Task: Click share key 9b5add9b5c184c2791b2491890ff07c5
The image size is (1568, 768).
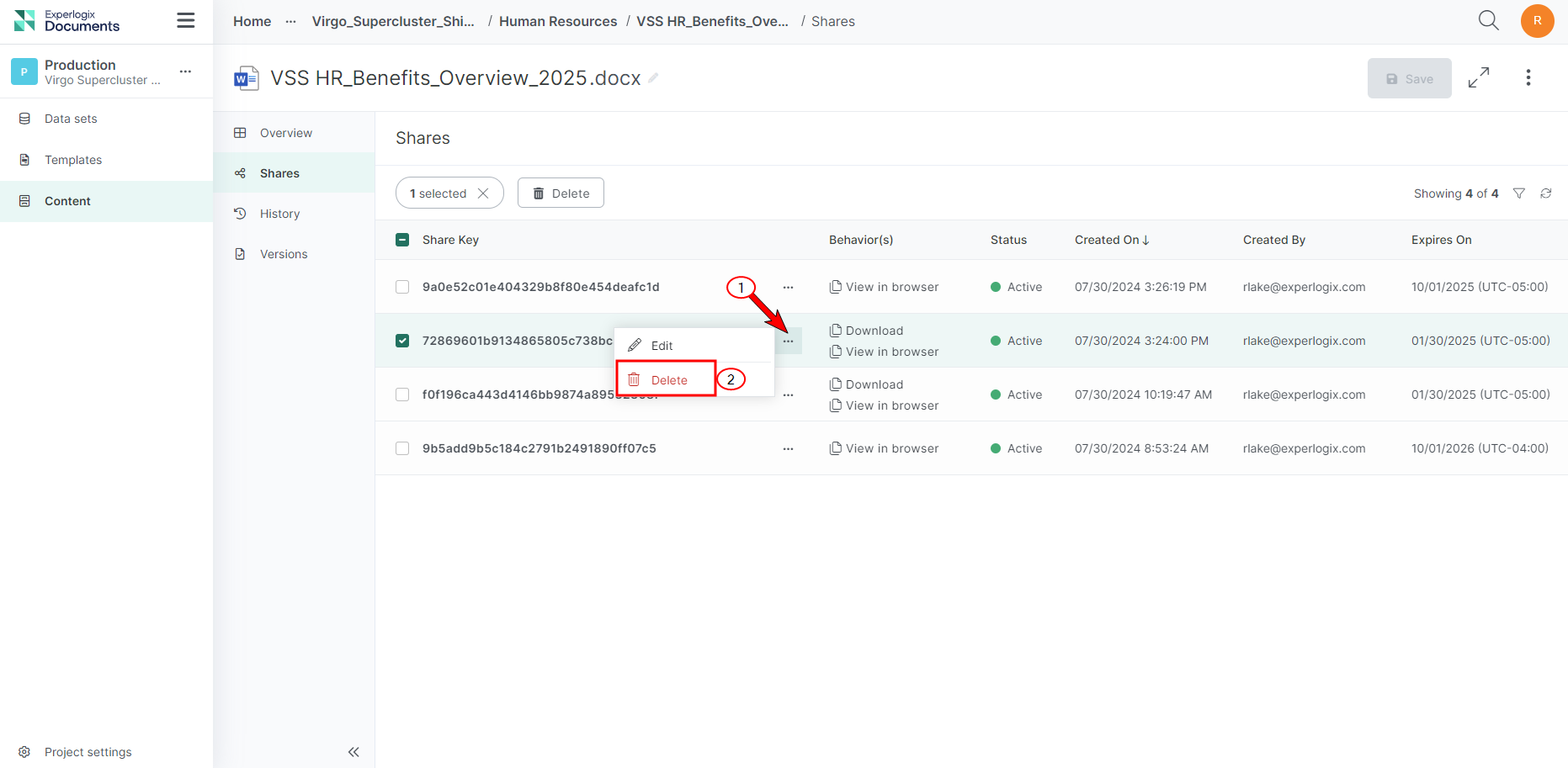Action: click(x=539, y=448)
